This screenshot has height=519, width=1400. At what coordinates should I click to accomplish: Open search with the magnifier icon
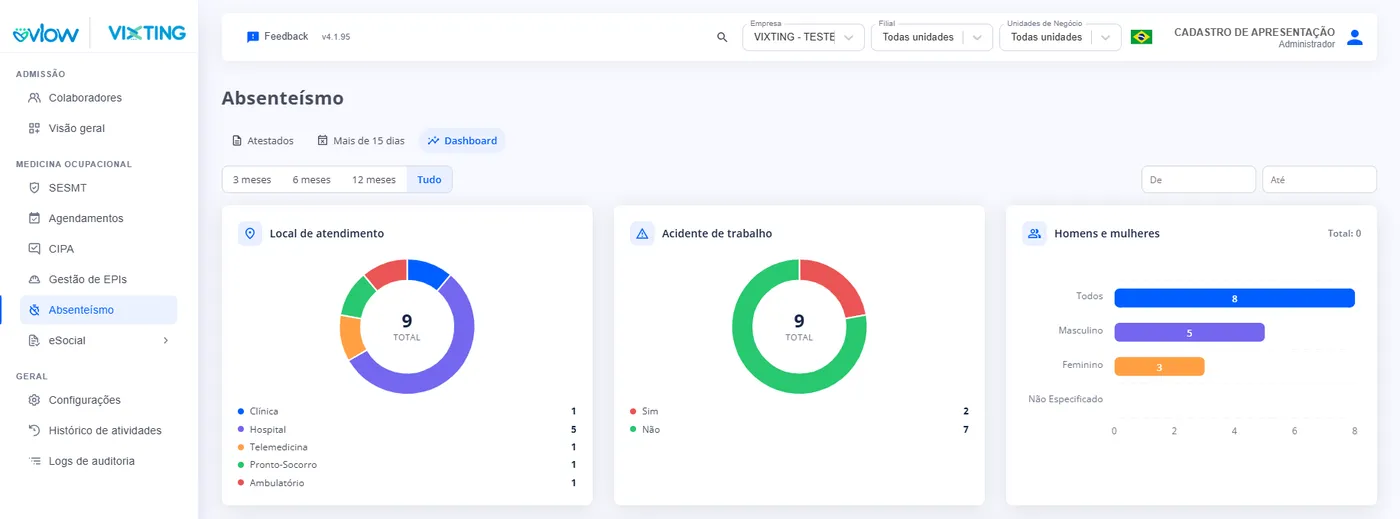click(x=722, y=37)
